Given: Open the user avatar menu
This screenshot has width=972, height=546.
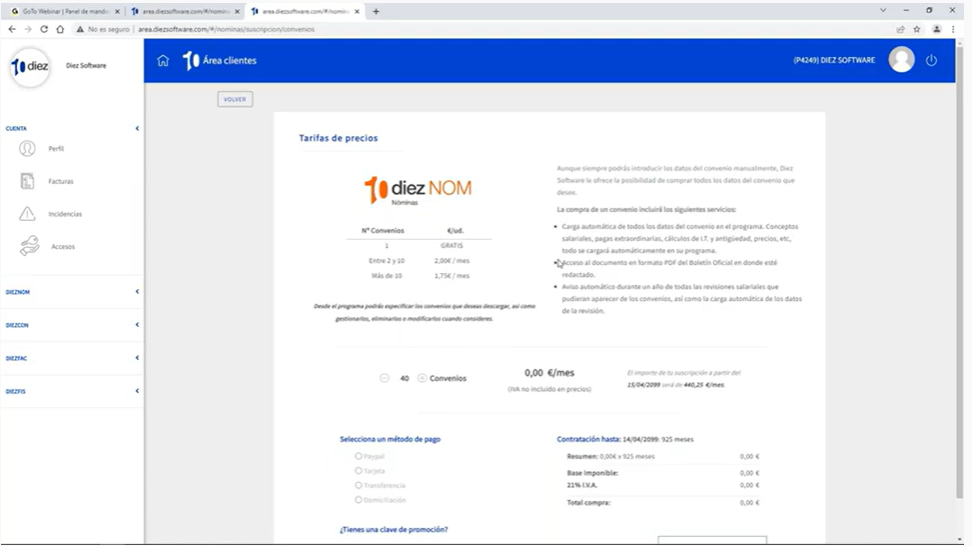Looking at the screenshot, I should tap(901, 59).
